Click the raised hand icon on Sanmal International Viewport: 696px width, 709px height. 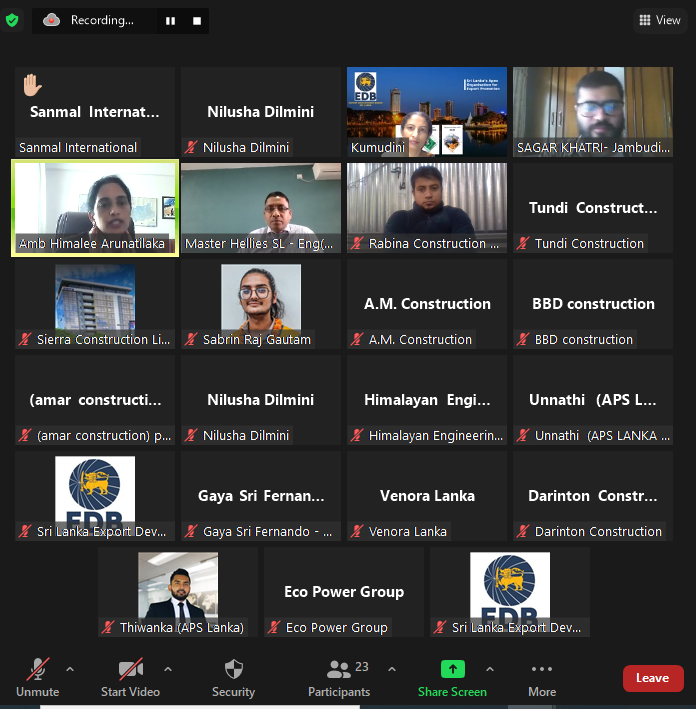(x=33, y=85)
